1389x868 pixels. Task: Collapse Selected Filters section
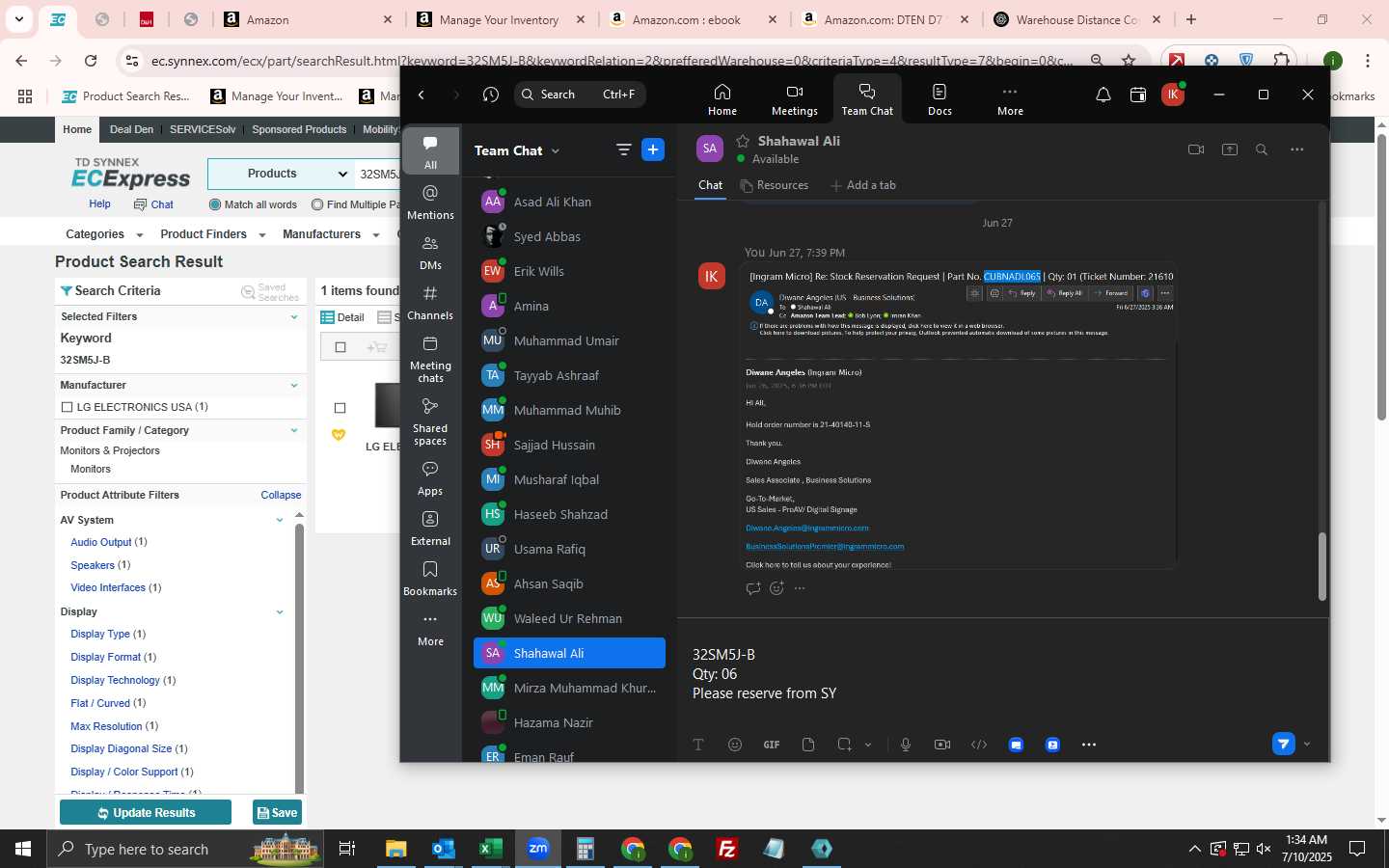[x=294, y=316]
